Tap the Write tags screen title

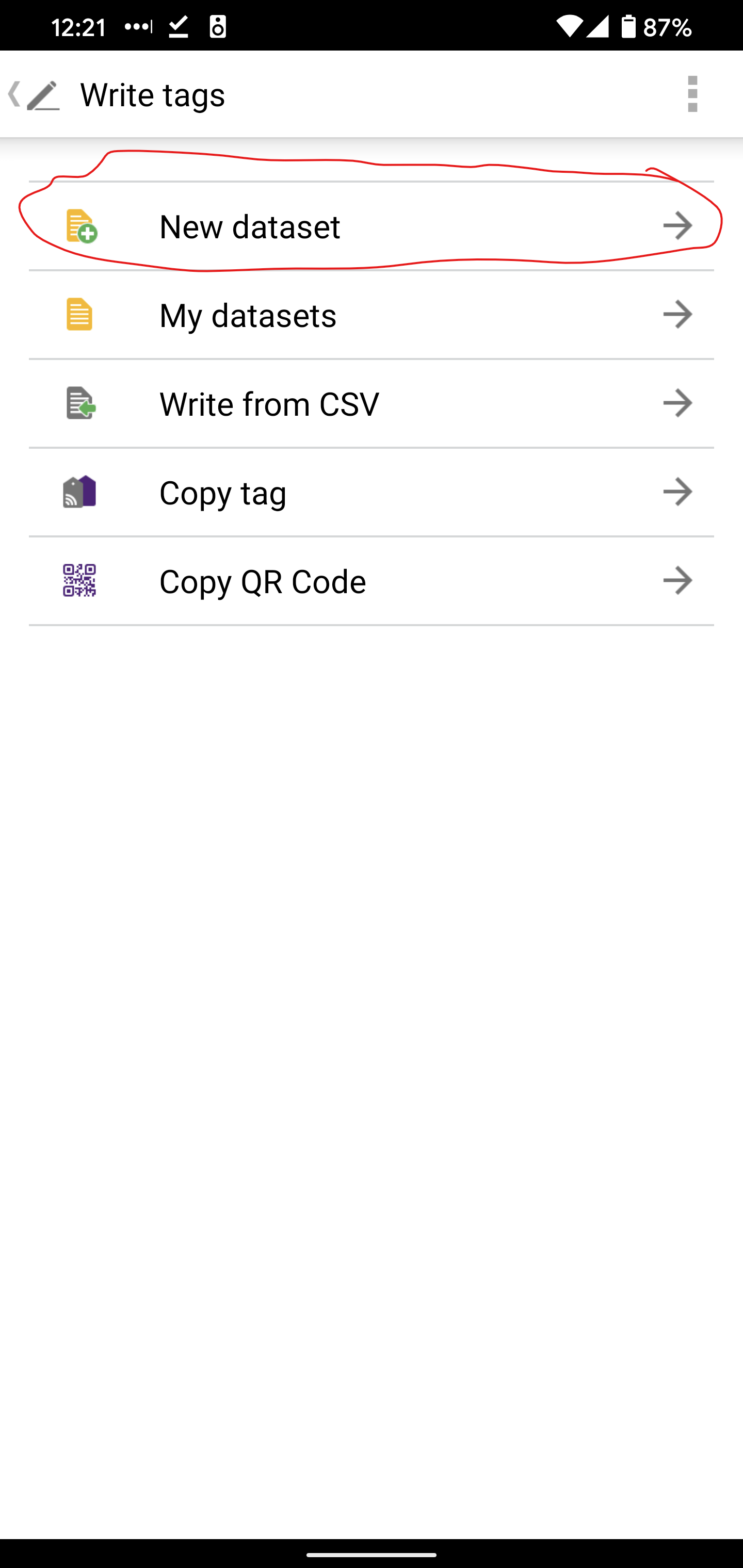tap(153, 95)
